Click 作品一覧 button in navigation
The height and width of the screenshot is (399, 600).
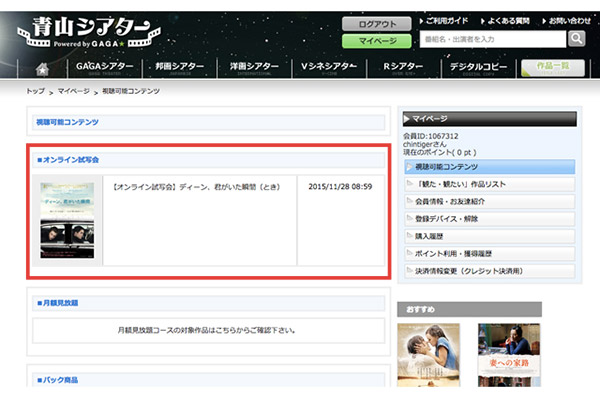coord(553,68)
